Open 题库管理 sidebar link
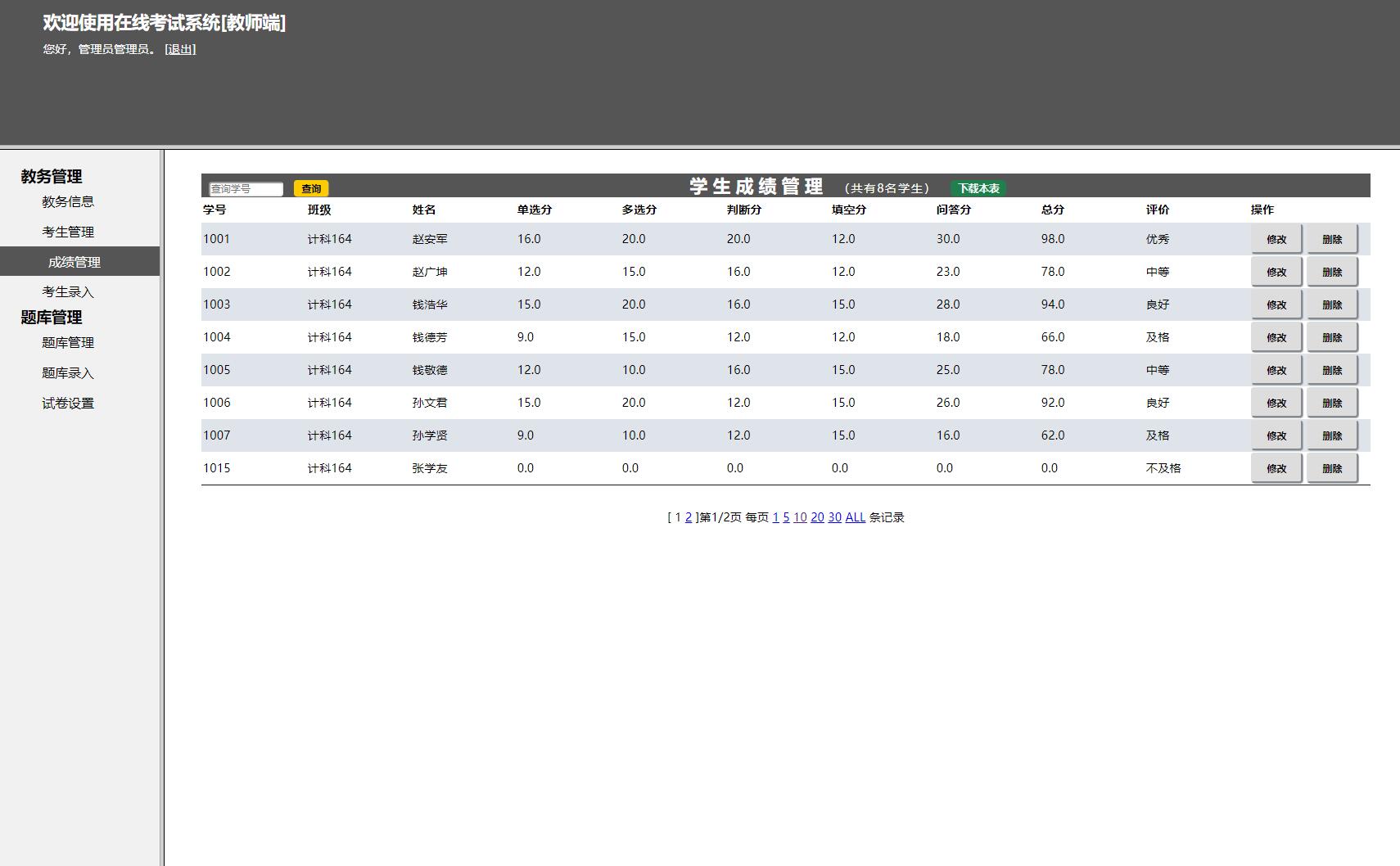 click(68, 343)
